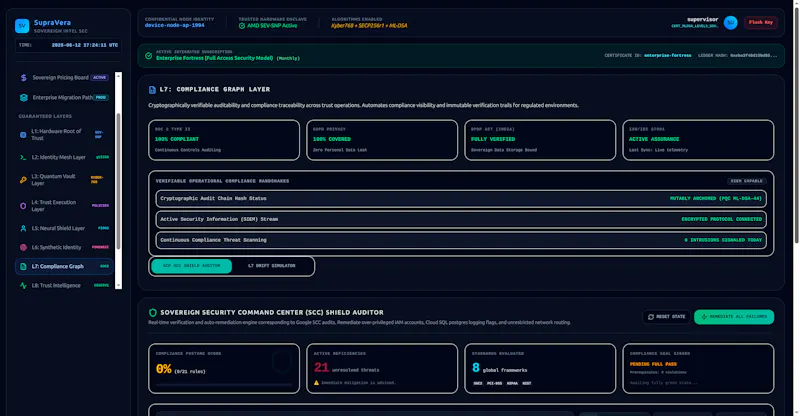Image resolution: width=800 pixels, height=416 pixels.
Task: Click the L8 Trust Intelligence pulse icon
Action: click(x=23, y=285)
